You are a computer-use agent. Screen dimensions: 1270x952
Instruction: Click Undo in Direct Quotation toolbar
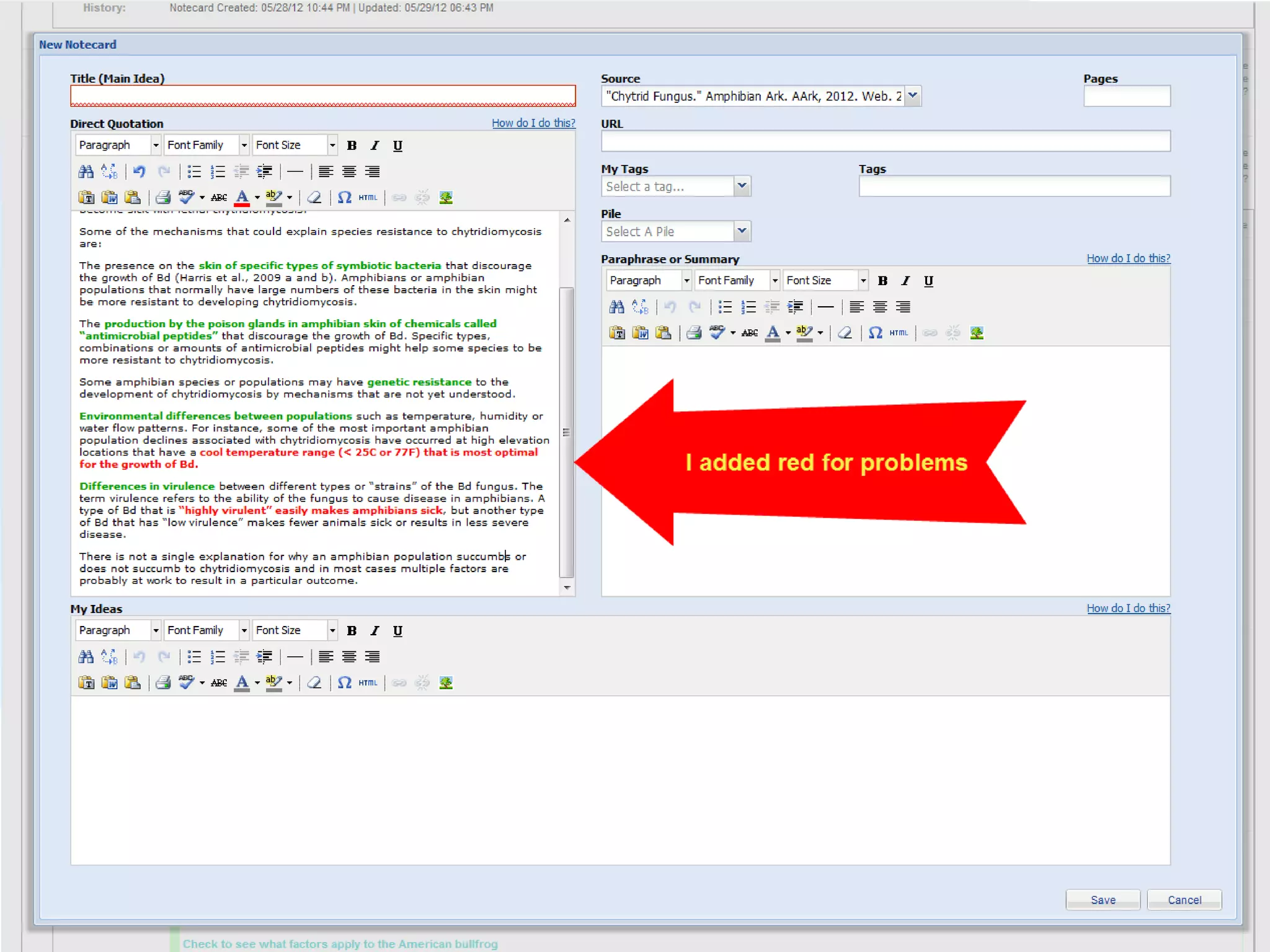click(139, 172)
